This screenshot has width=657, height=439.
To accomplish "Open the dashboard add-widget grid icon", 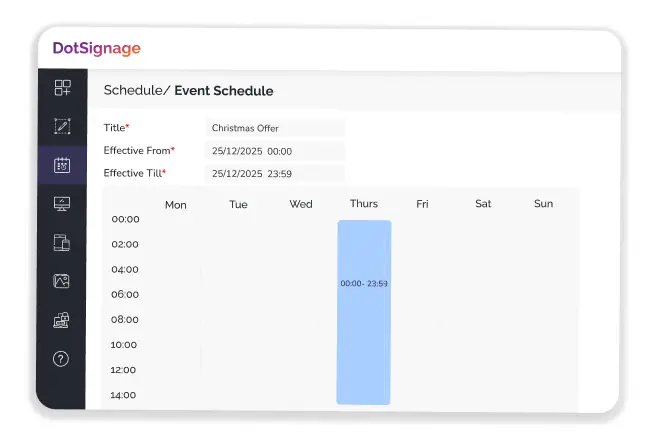I will click(x=62, y=88).
